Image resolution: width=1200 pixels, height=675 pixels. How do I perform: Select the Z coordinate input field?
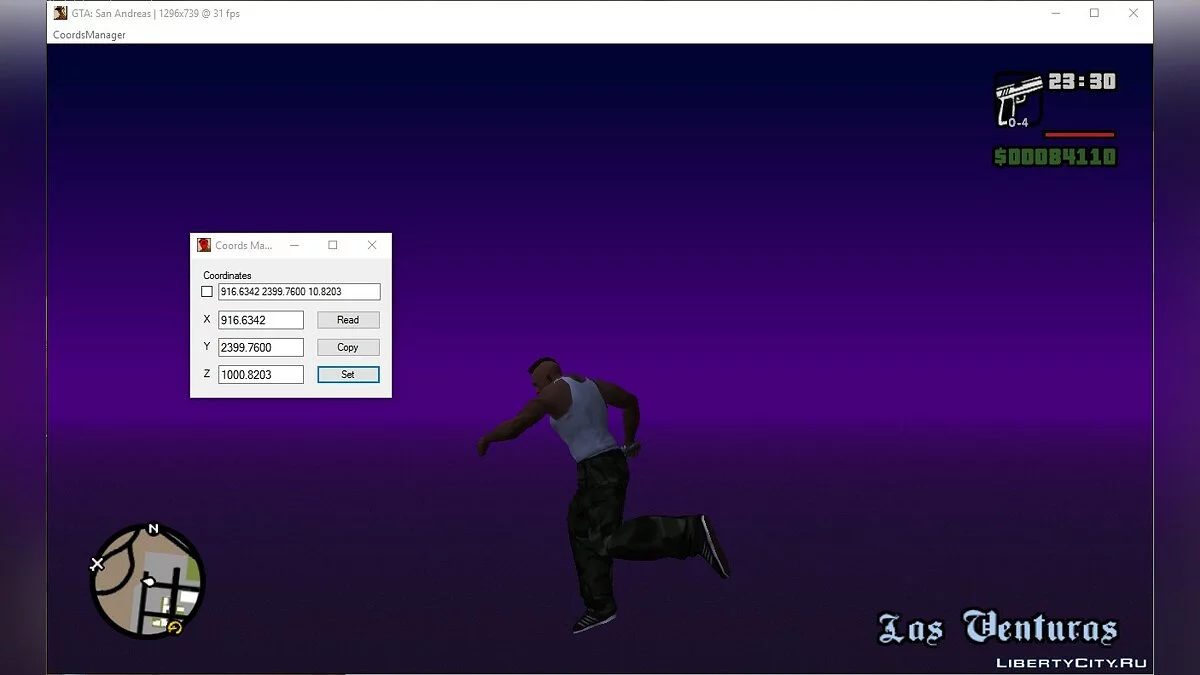[260, 374]
